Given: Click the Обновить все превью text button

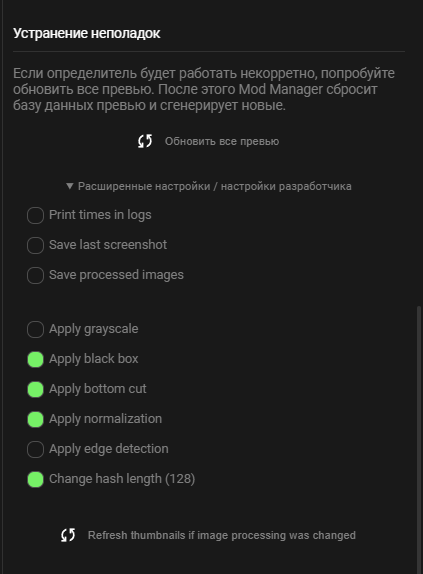Looking at the screenshot, I should pyautogui.click(x=222, y=141).
